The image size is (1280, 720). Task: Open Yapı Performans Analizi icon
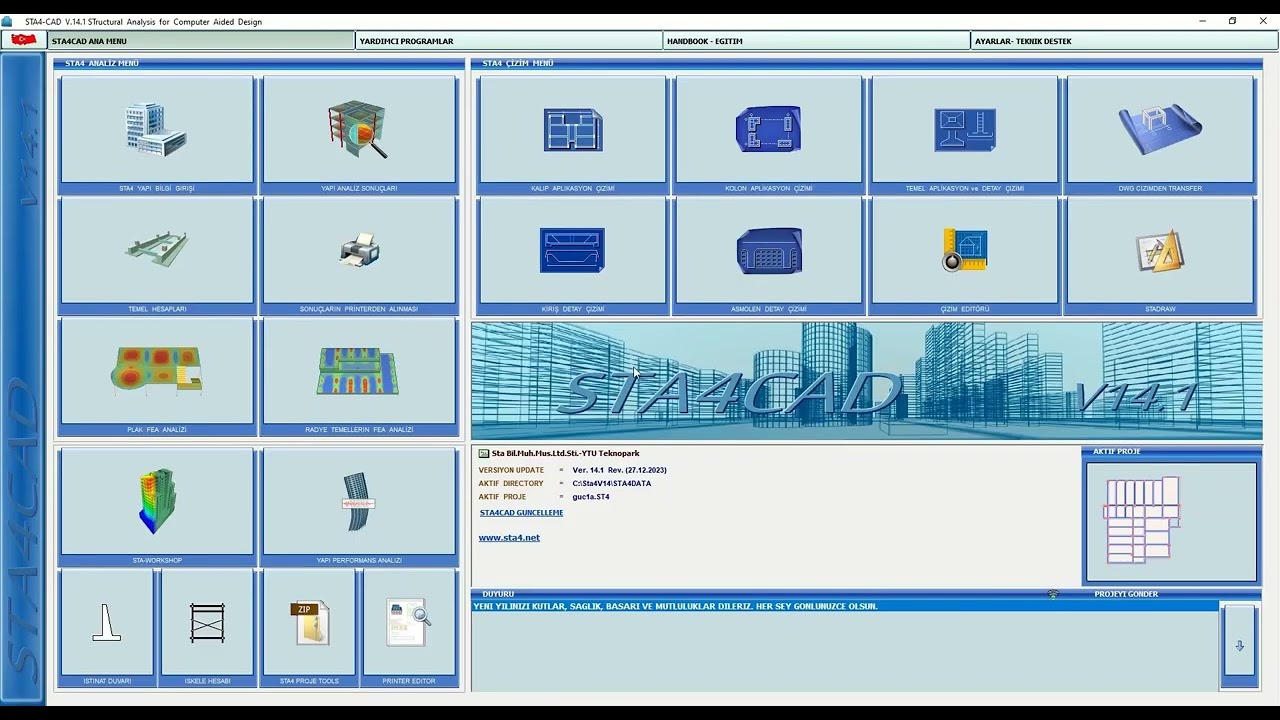(359, 501)
